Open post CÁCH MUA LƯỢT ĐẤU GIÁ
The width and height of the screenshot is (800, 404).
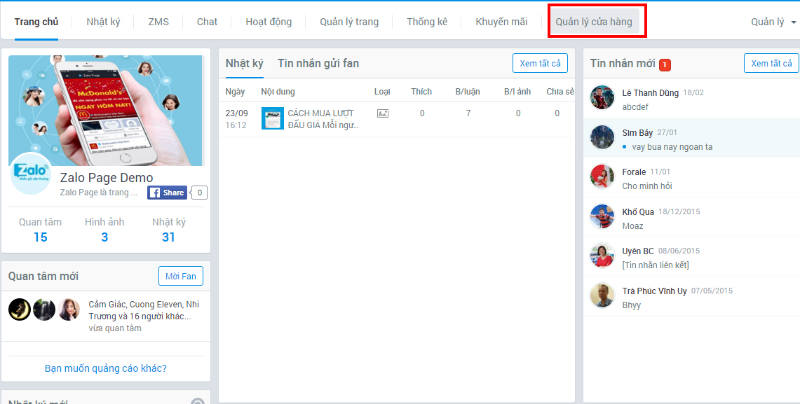pyautogui.click(x=323, y=119)
